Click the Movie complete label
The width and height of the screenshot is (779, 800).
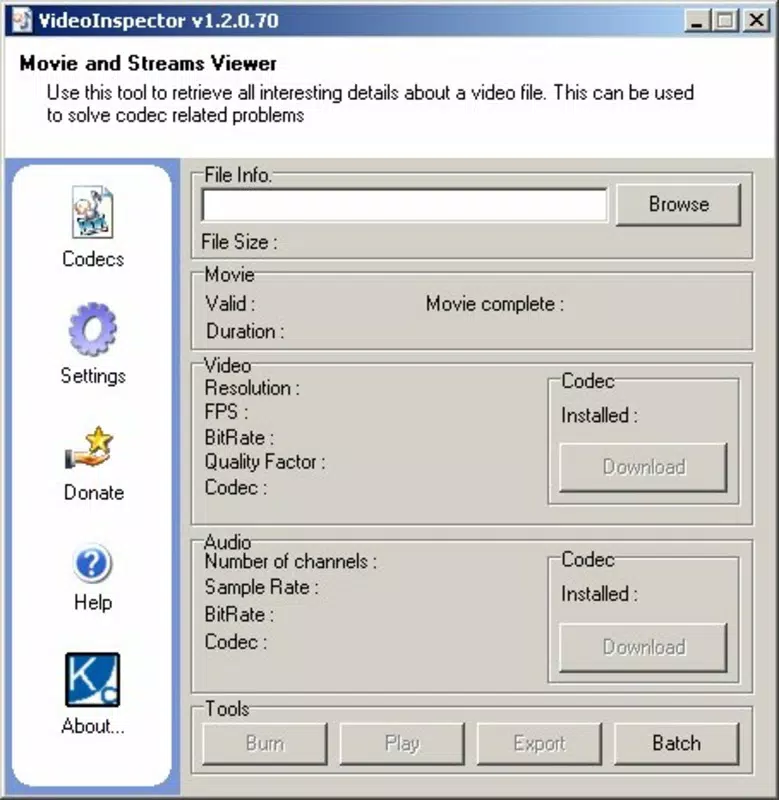point(495,304)
